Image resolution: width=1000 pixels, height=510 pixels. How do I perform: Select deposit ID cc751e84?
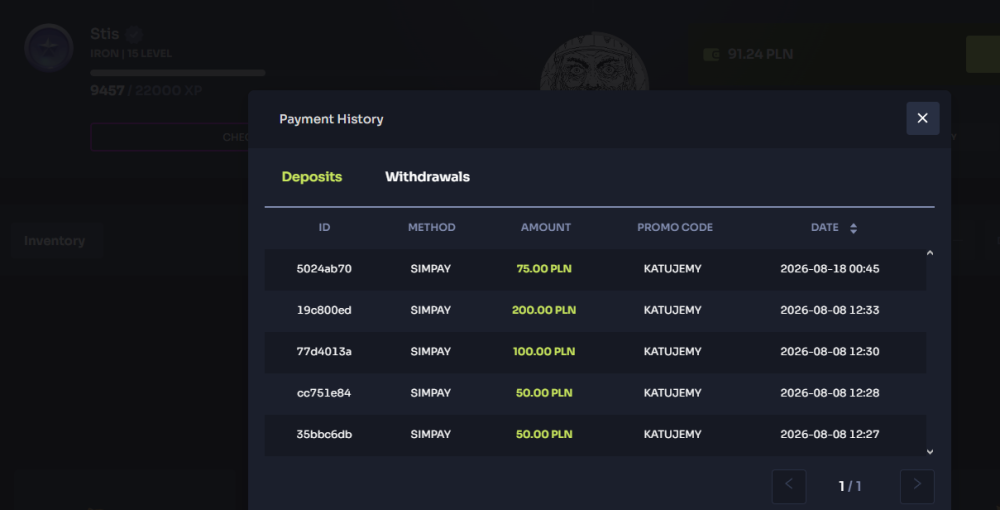pos(324,393)
